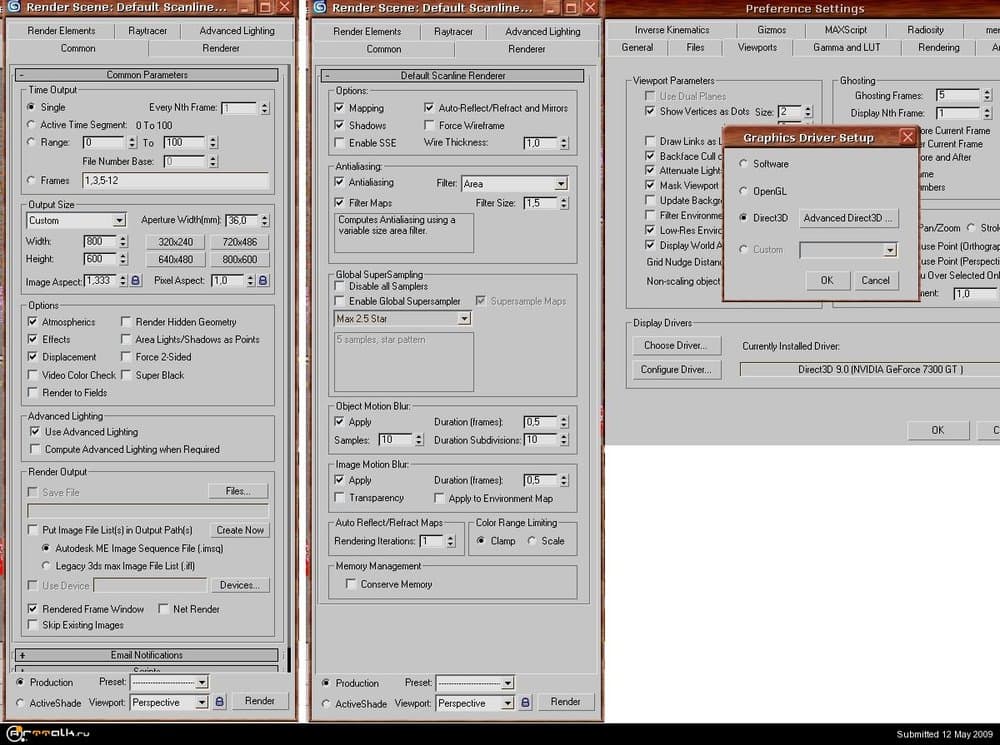Viewport: 1000px width, 745px height.
Task: Disable the Atmospherics checkbox
Action: point(34,322)
